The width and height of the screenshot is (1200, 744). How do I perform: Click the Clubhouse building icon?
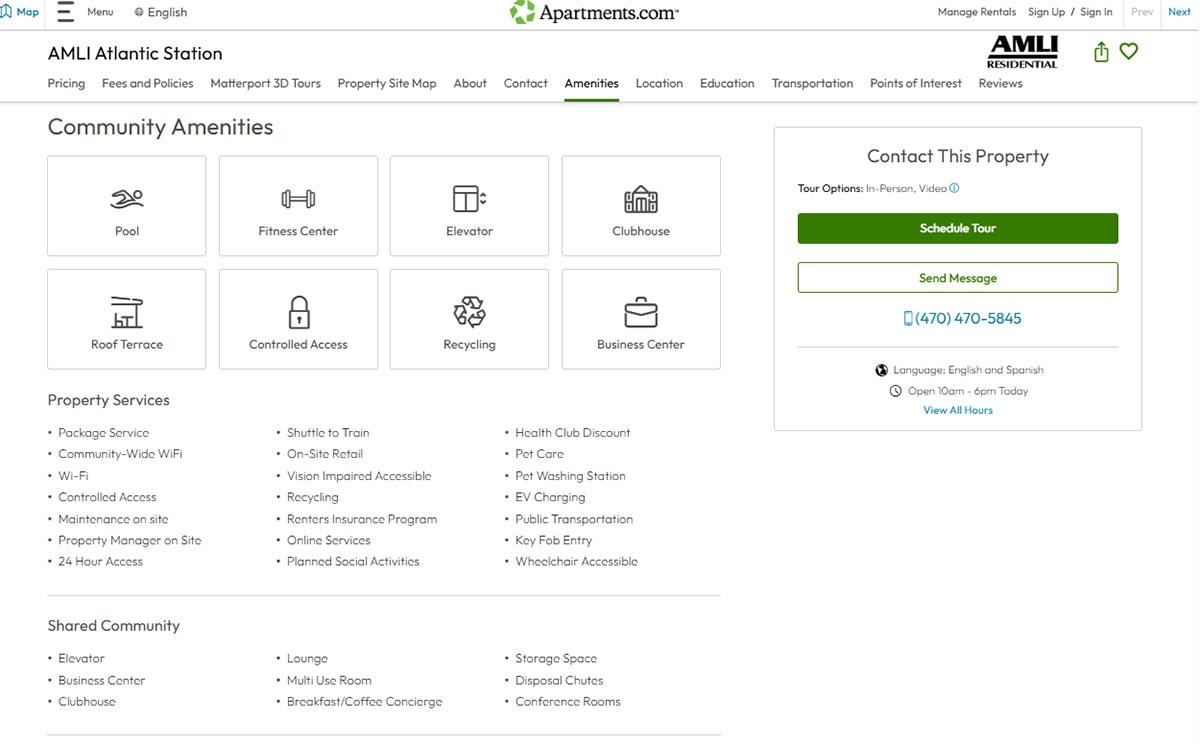[641, 199]
